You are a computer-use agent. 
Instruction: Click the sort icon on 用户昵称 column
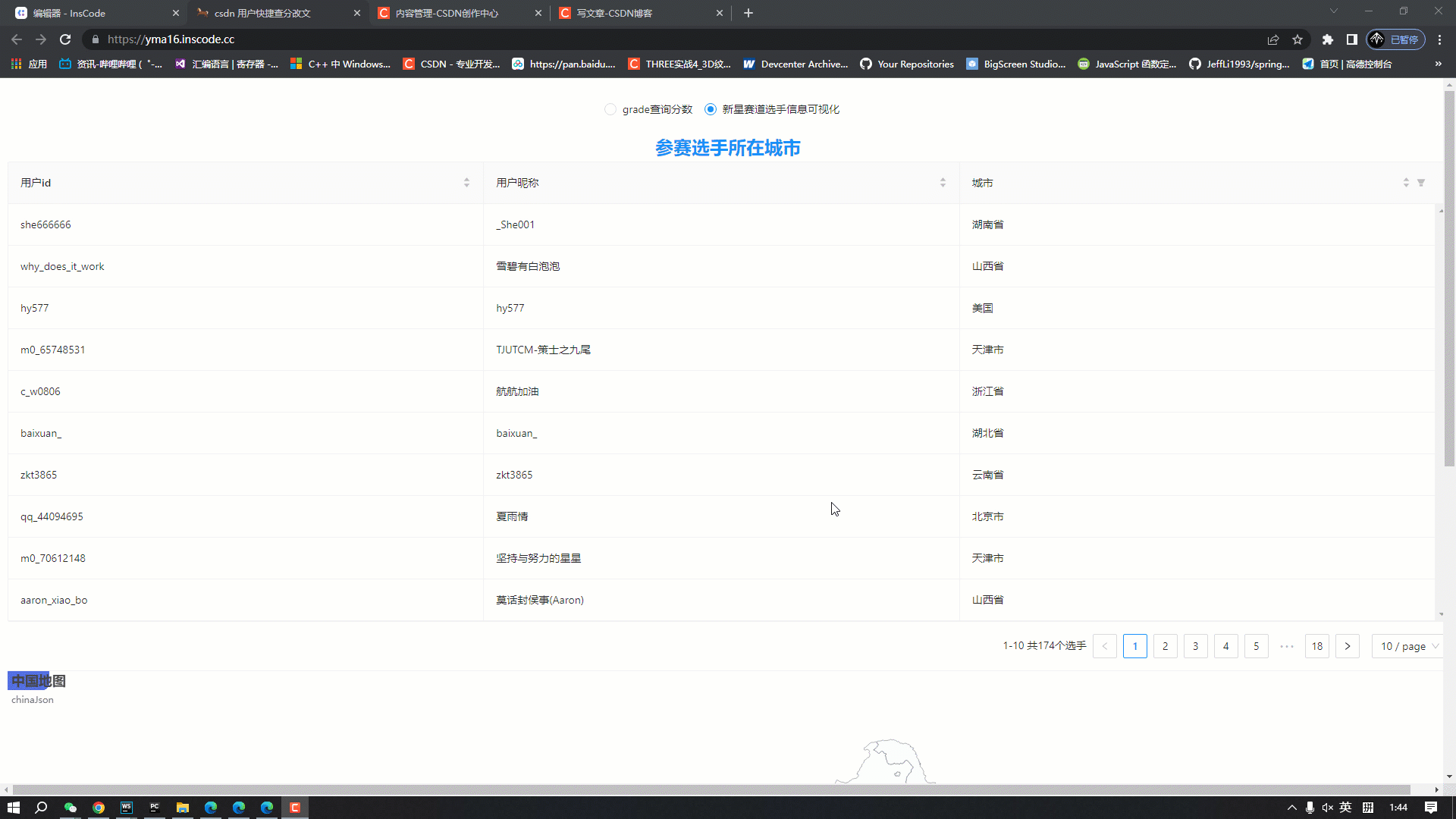[x=943, y=182]
